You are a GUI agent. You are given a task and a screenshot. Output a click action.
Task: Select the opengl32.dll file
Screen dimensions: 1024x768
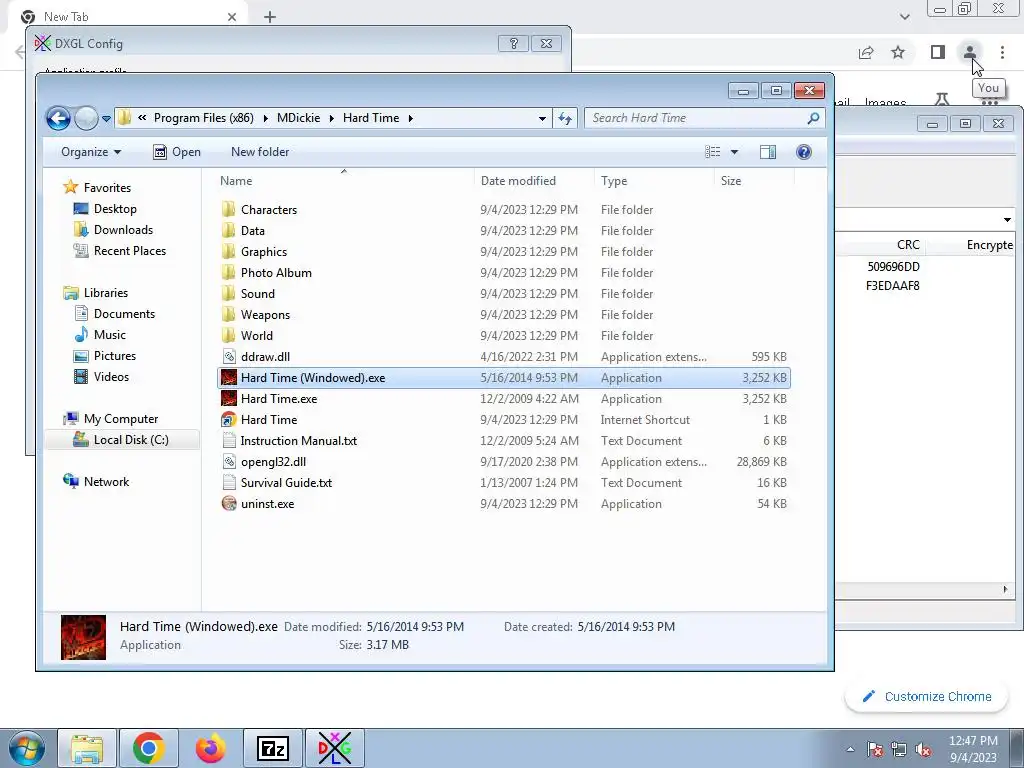(x=504, y=462)
